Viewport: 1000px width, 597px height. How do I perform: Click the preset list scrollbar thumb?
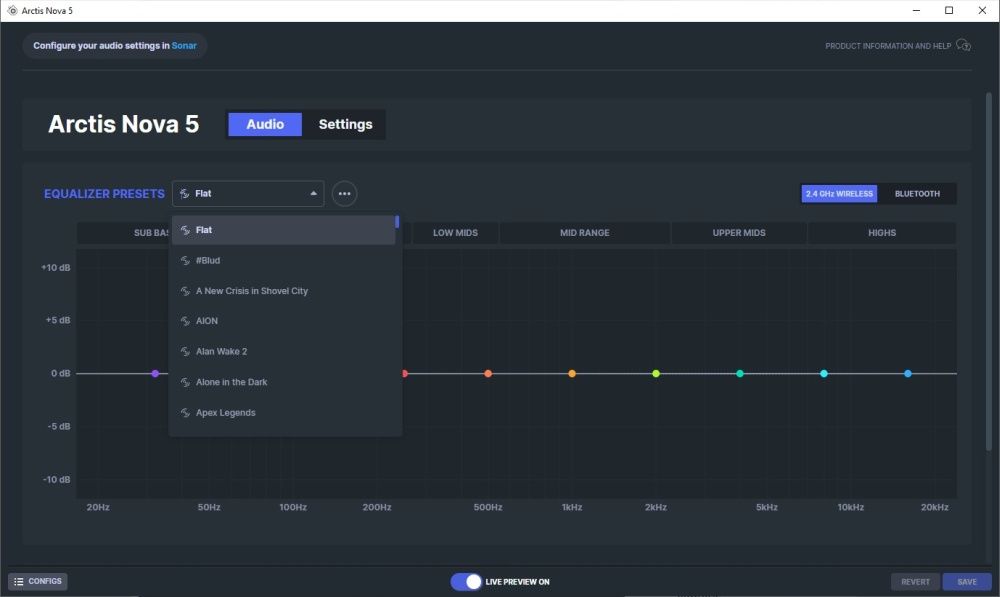[397, 221]
